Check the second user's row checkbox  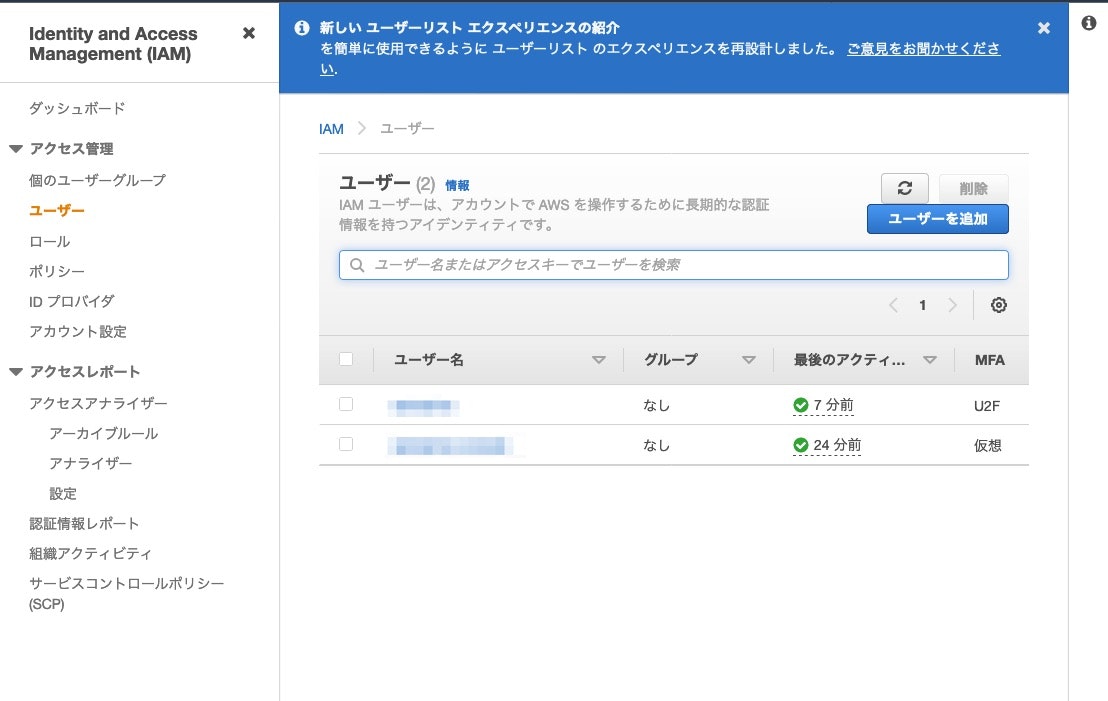pyautogui.click(x=345, y=445)
